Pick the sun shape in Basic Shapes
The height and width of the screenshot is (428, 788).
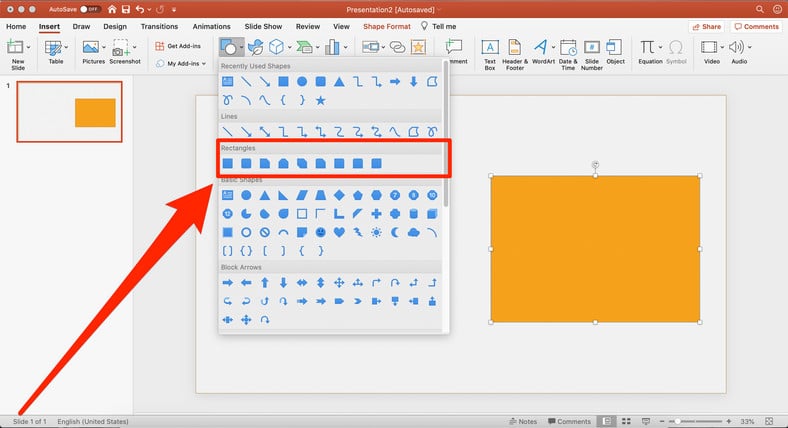376,232
